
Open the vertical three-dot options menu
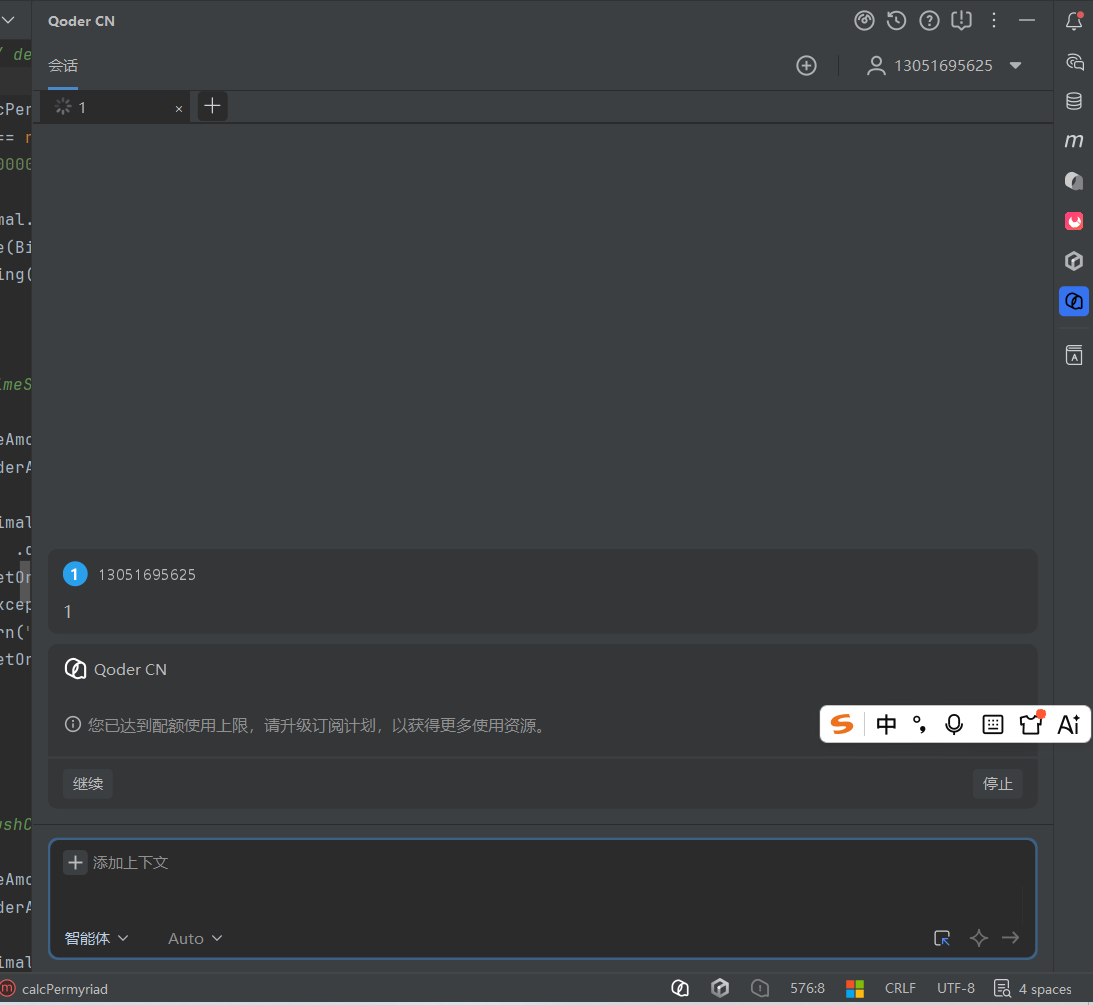[x=994, y=21]
